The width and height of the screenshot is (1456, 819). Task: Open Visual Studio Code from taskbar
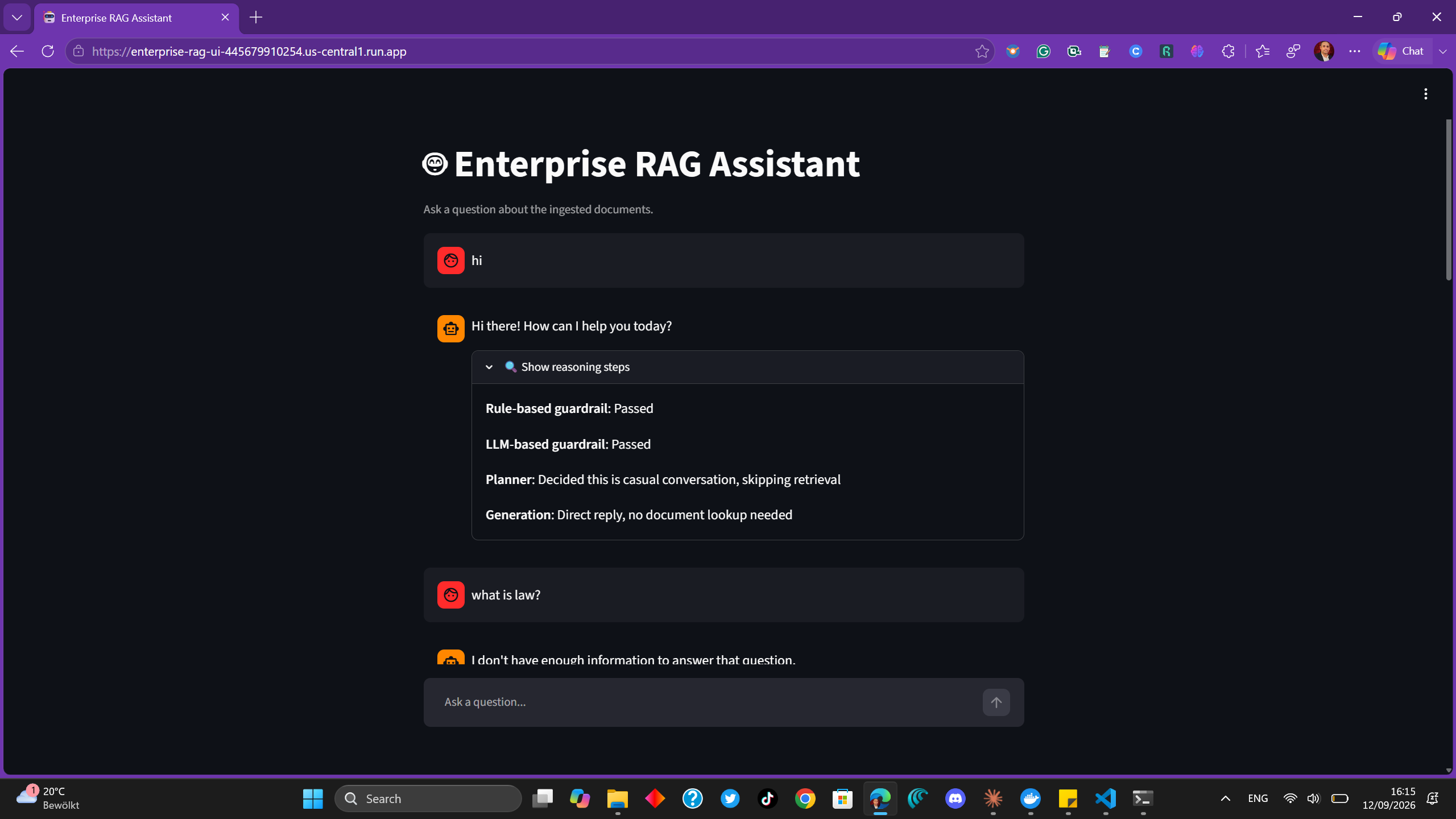1106,799
